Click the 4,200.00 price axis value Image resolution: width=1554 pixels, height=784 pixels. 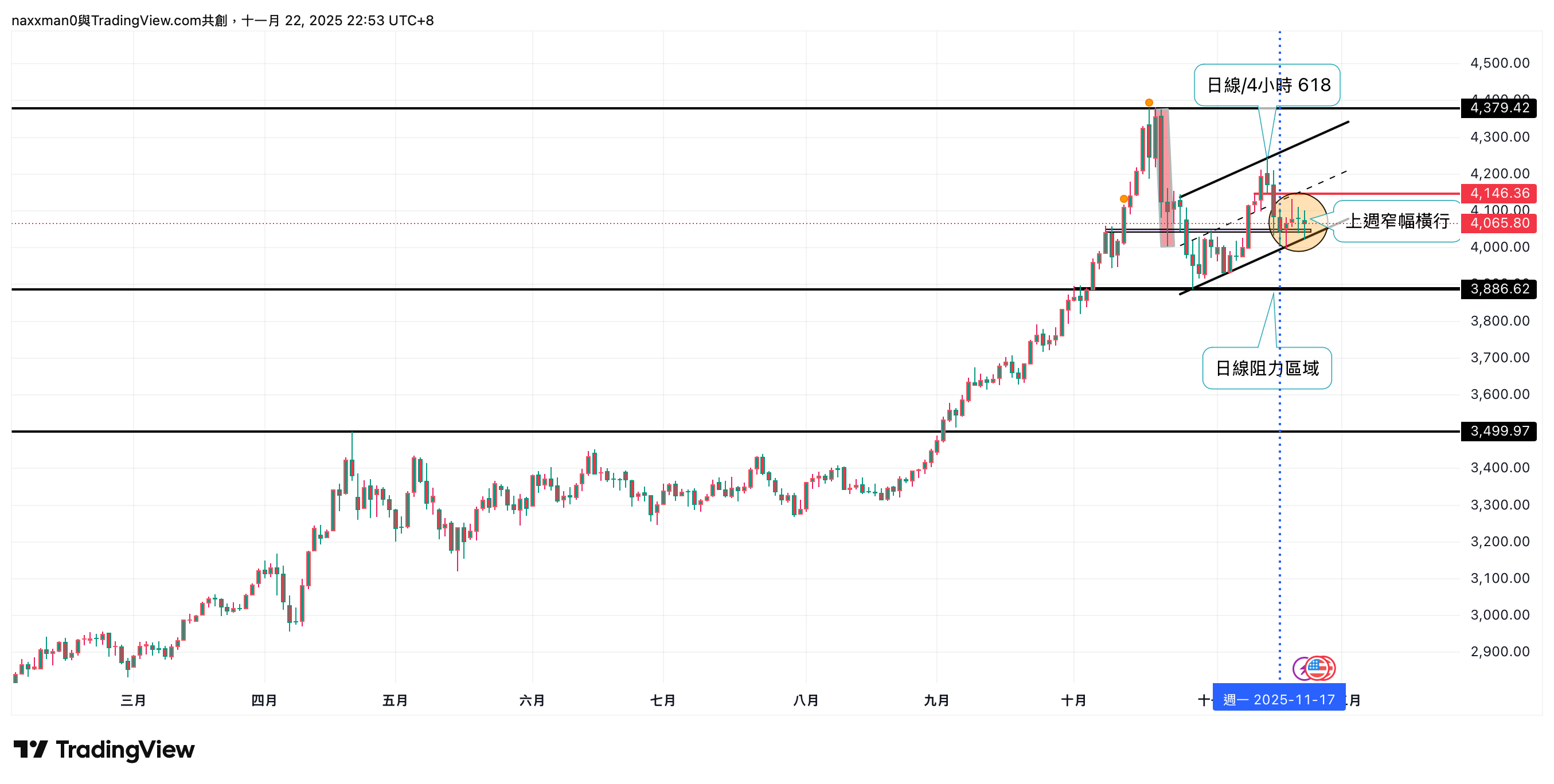[x=1500, y=174]
